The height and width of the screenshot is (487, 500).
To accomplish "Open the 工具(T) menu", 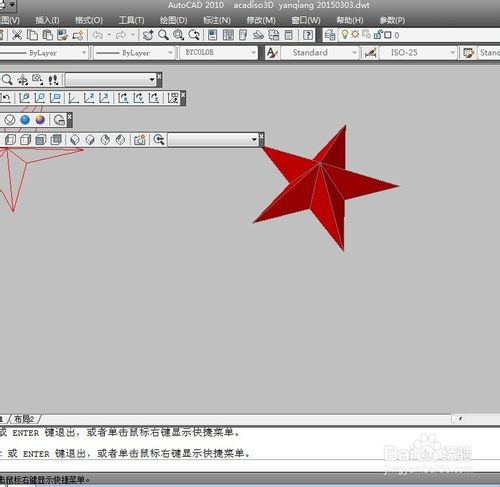I will pos(132,20).
